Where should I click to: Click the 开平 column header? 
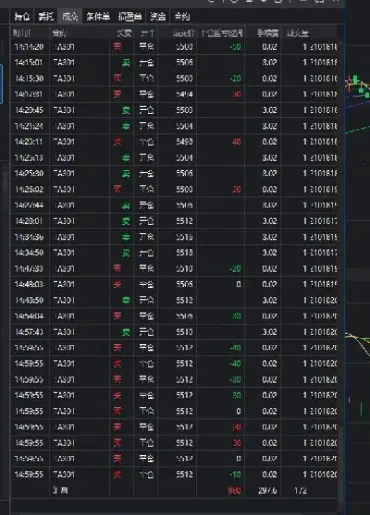pos(147,33)
